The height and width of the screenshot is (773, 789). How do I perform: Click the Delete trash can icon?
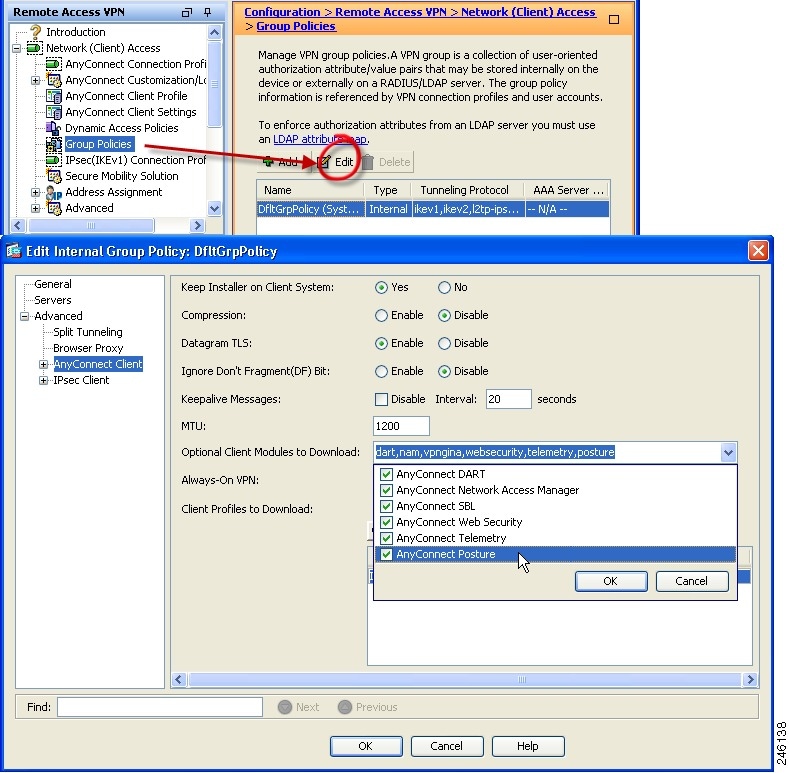[x=368, y=162]
